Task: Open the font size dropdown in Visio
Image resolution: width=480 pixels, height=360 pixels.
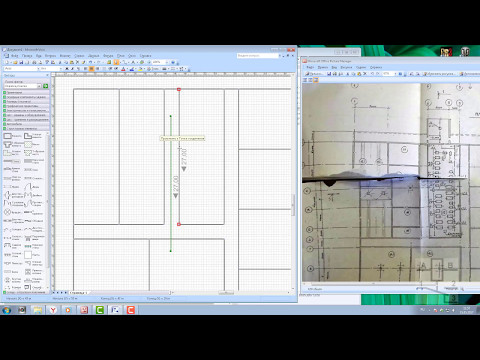Action: pos(61,68)
